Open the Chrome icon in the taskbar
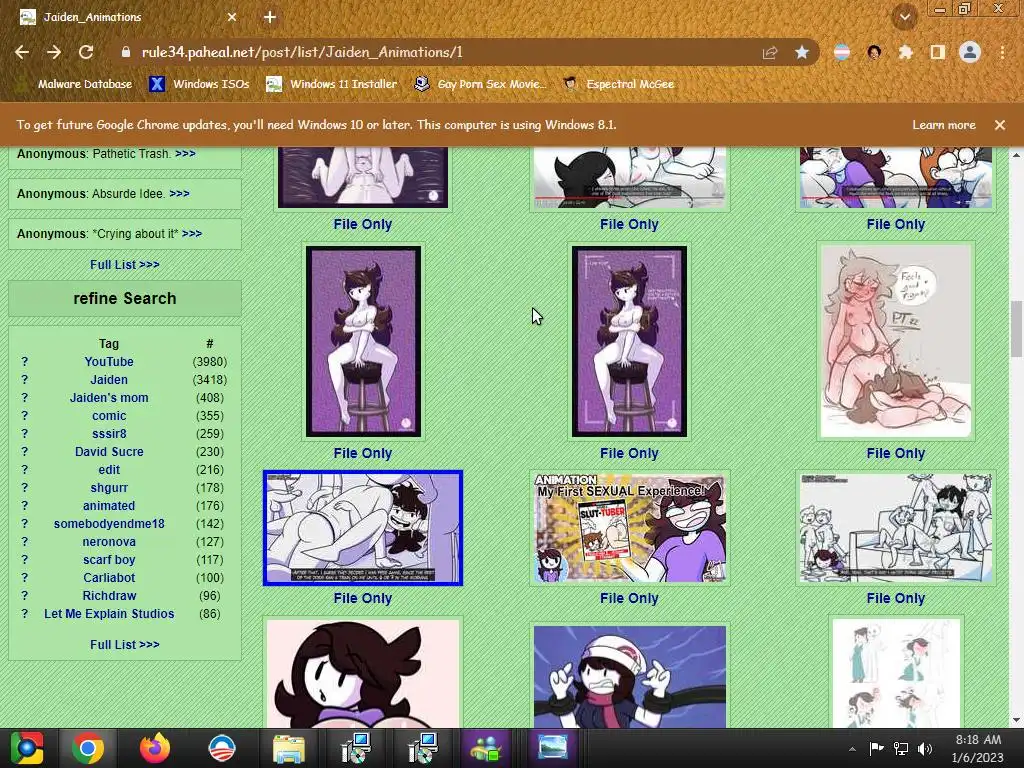 tap(88, 748)
